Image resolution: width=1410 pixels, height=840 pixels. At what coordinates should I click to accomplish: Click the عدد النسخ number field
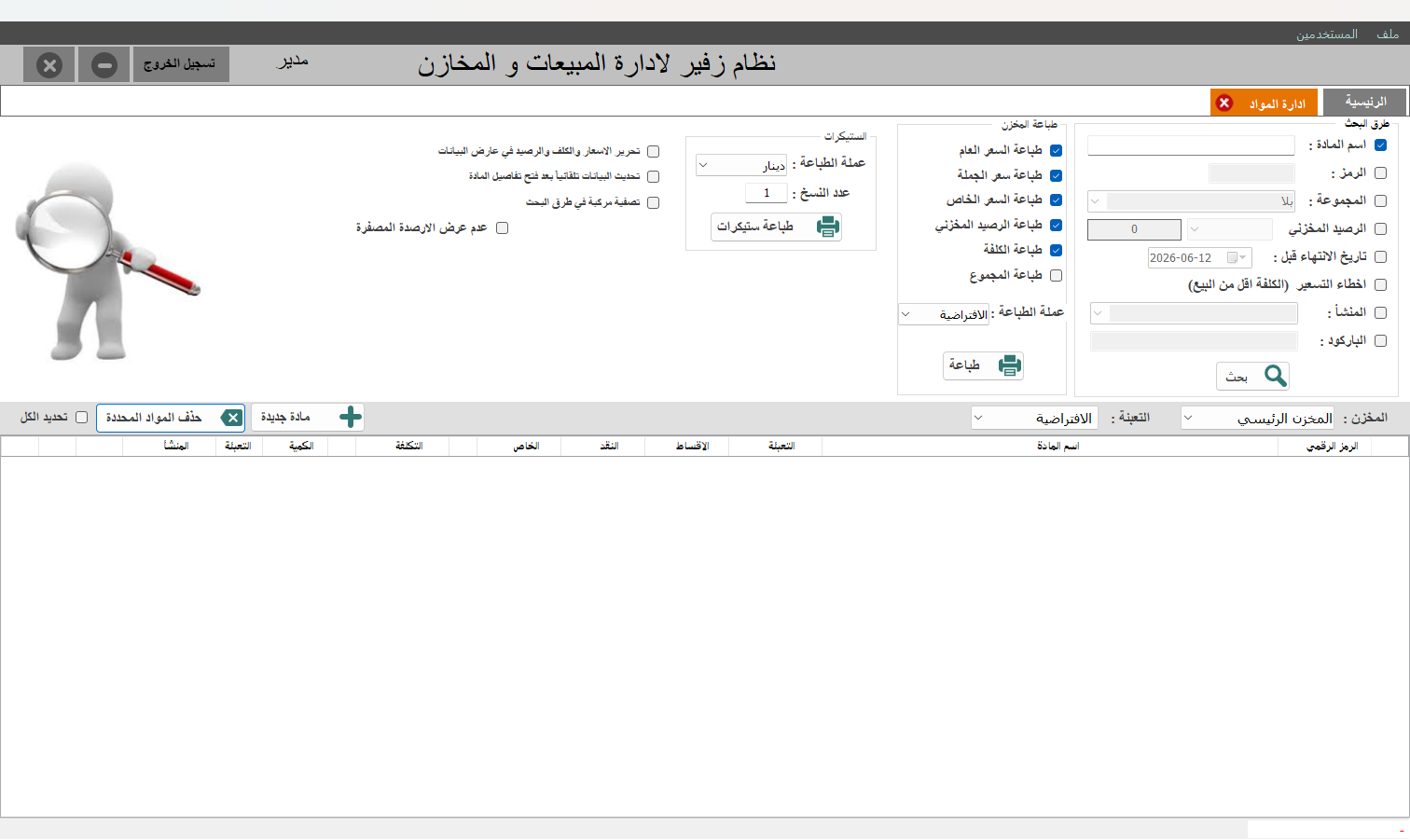coord(767,193)
